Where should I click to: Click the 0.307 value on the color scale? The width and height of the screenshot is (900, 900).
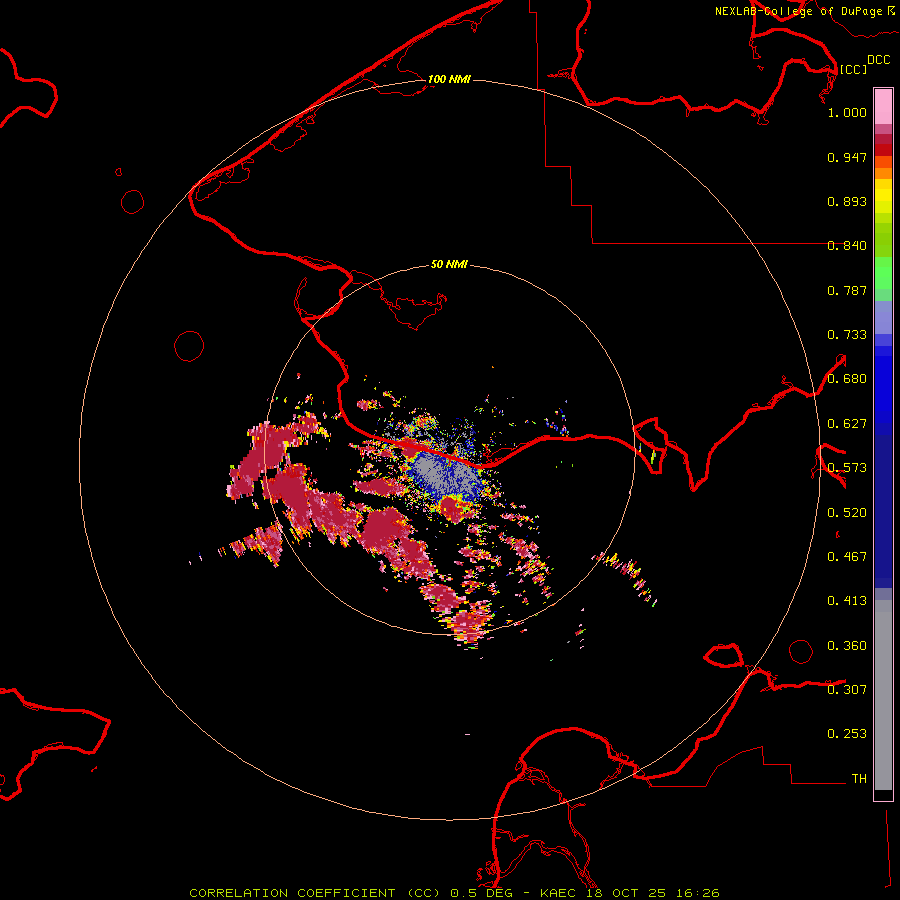847,690
